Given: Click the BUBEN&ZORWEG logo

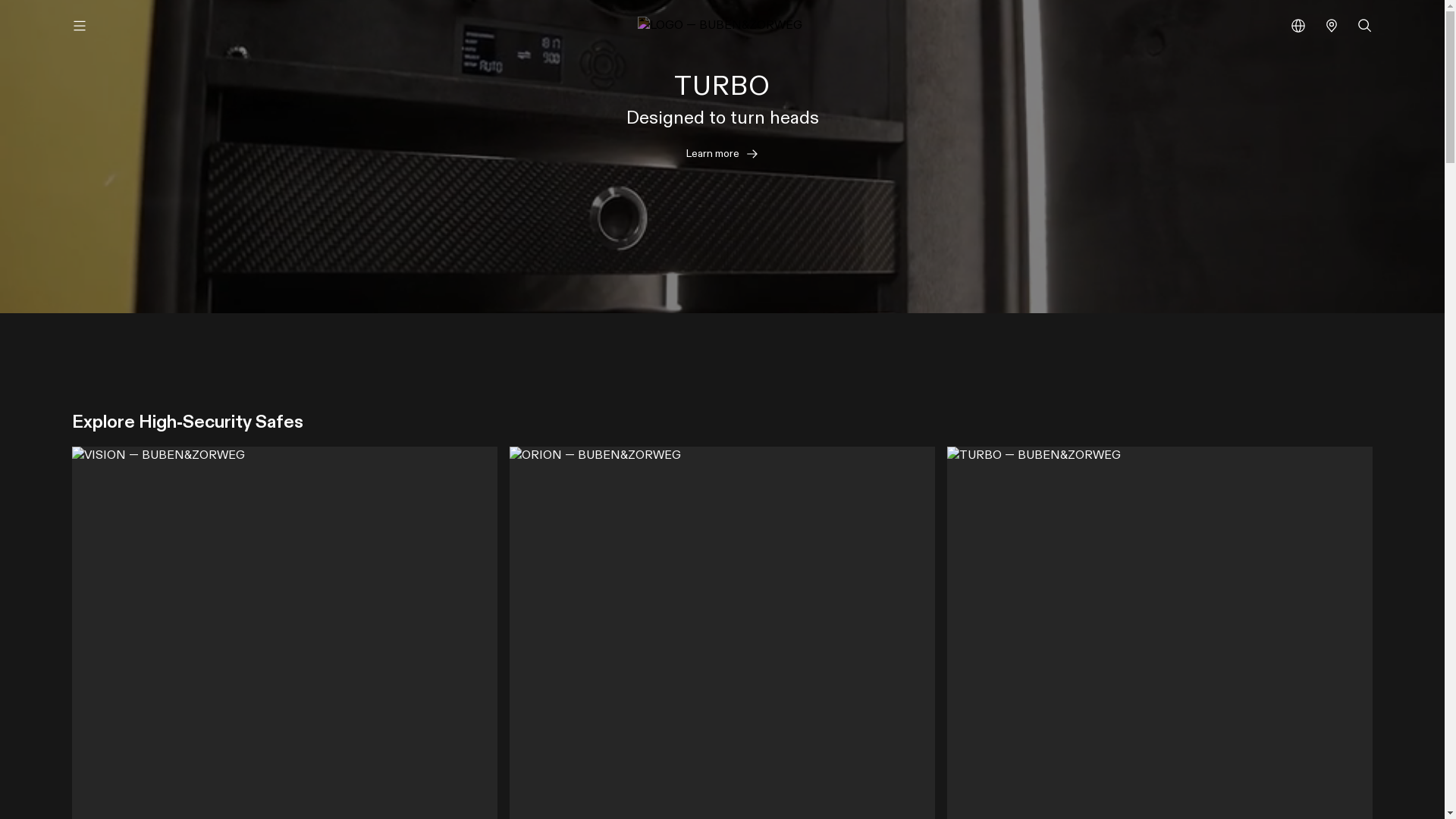Looking at the screenshot, I should pos(720,25).
